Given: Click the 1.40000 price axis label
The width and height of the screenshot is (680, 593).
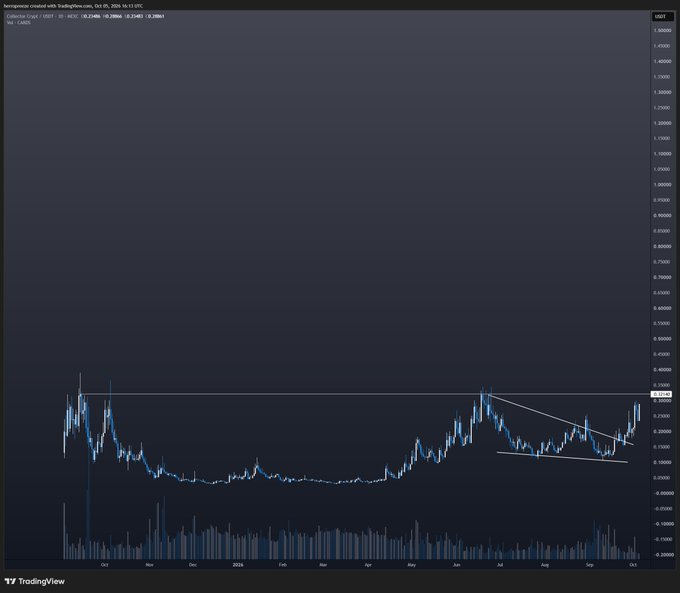Looking at the screenshot, I should pyautogui.click(x=662, y=61).
